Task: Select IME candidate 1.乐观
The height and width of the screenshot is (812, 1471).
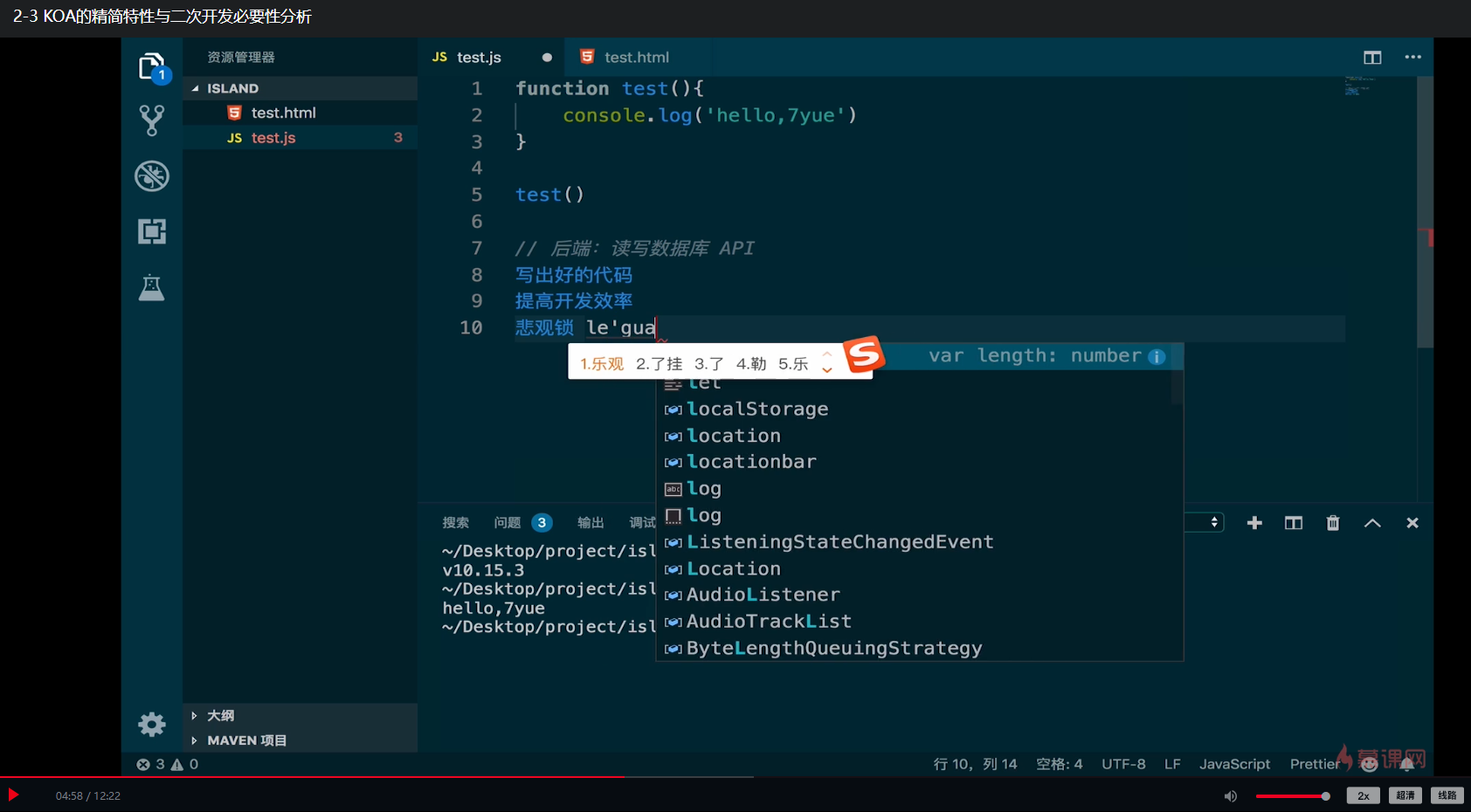Action: coord(602,363)
